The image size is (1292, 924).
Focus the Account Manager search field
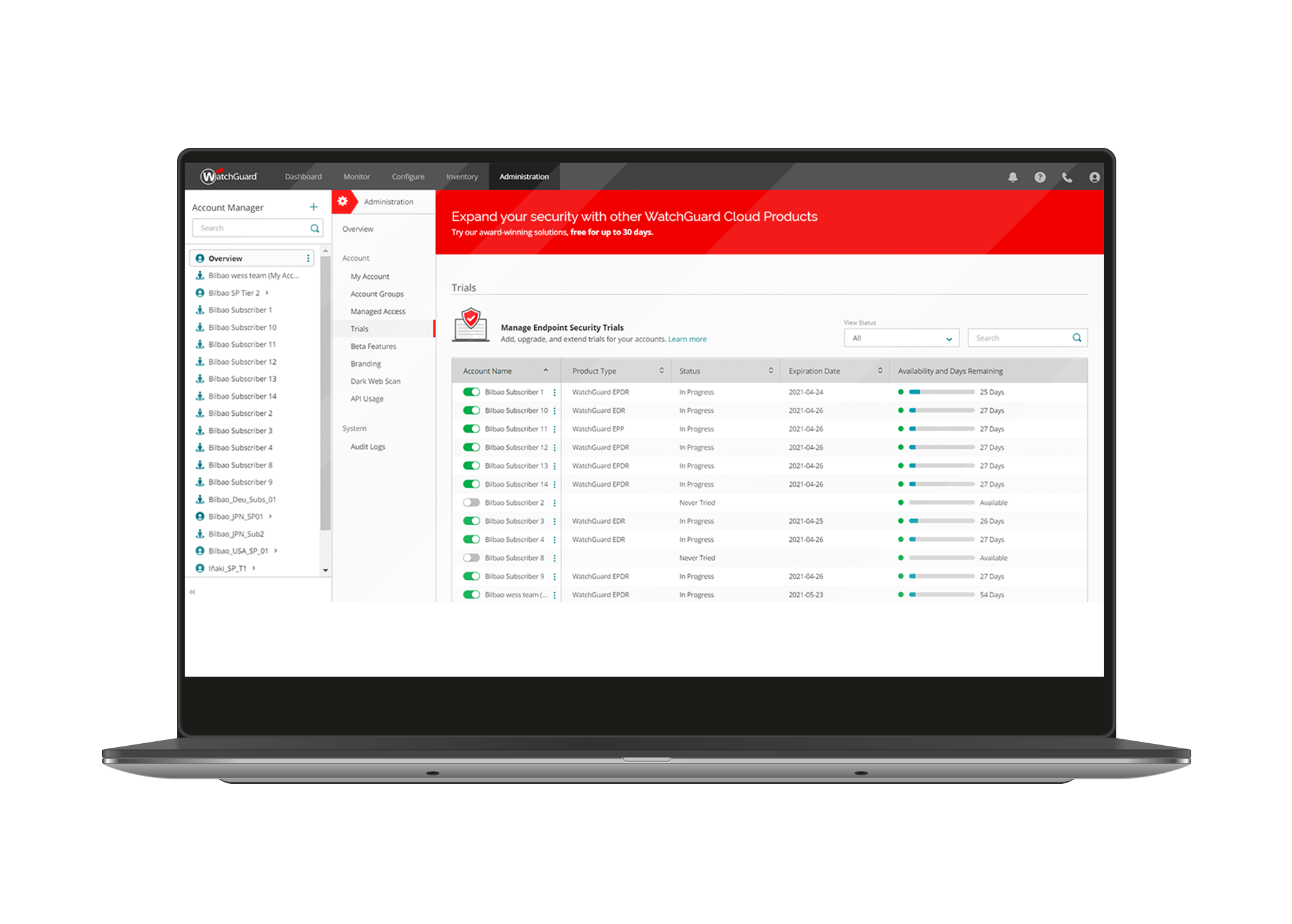tap(257, 228)
